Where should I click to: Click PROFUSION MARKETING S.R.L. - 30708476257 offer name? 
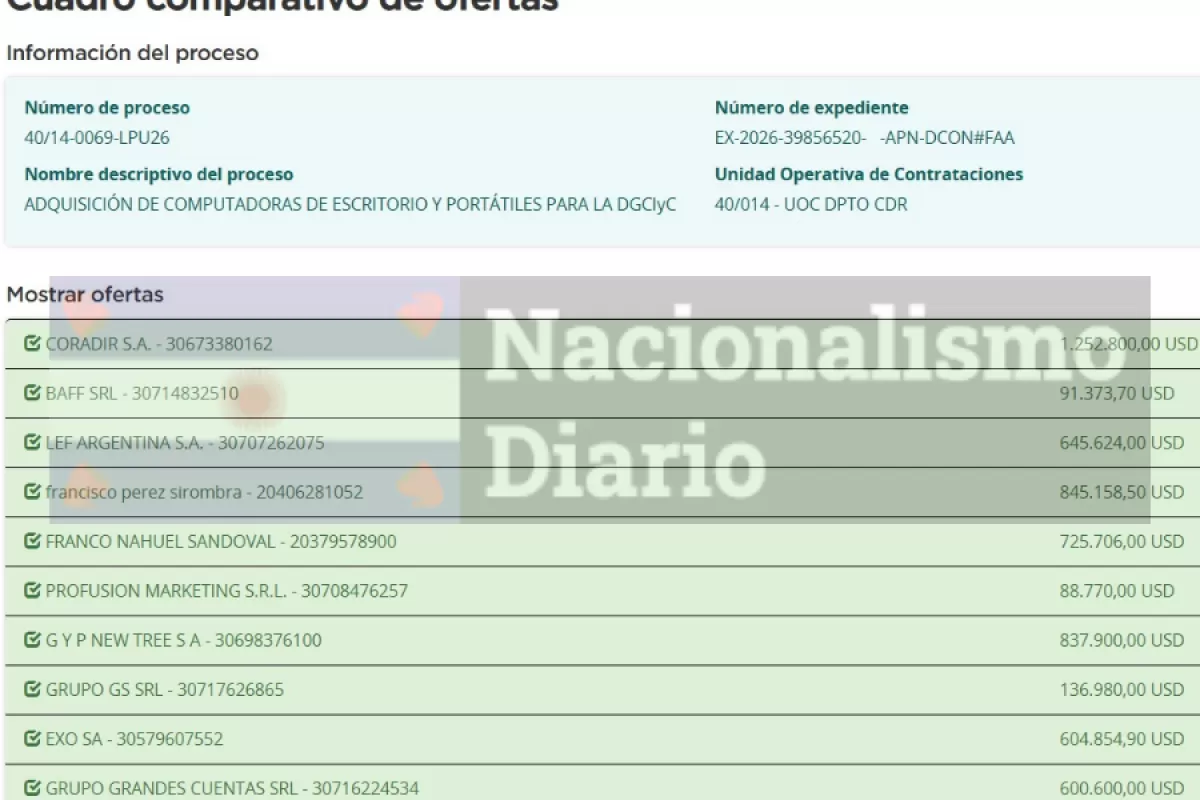(x=227, y=590)
